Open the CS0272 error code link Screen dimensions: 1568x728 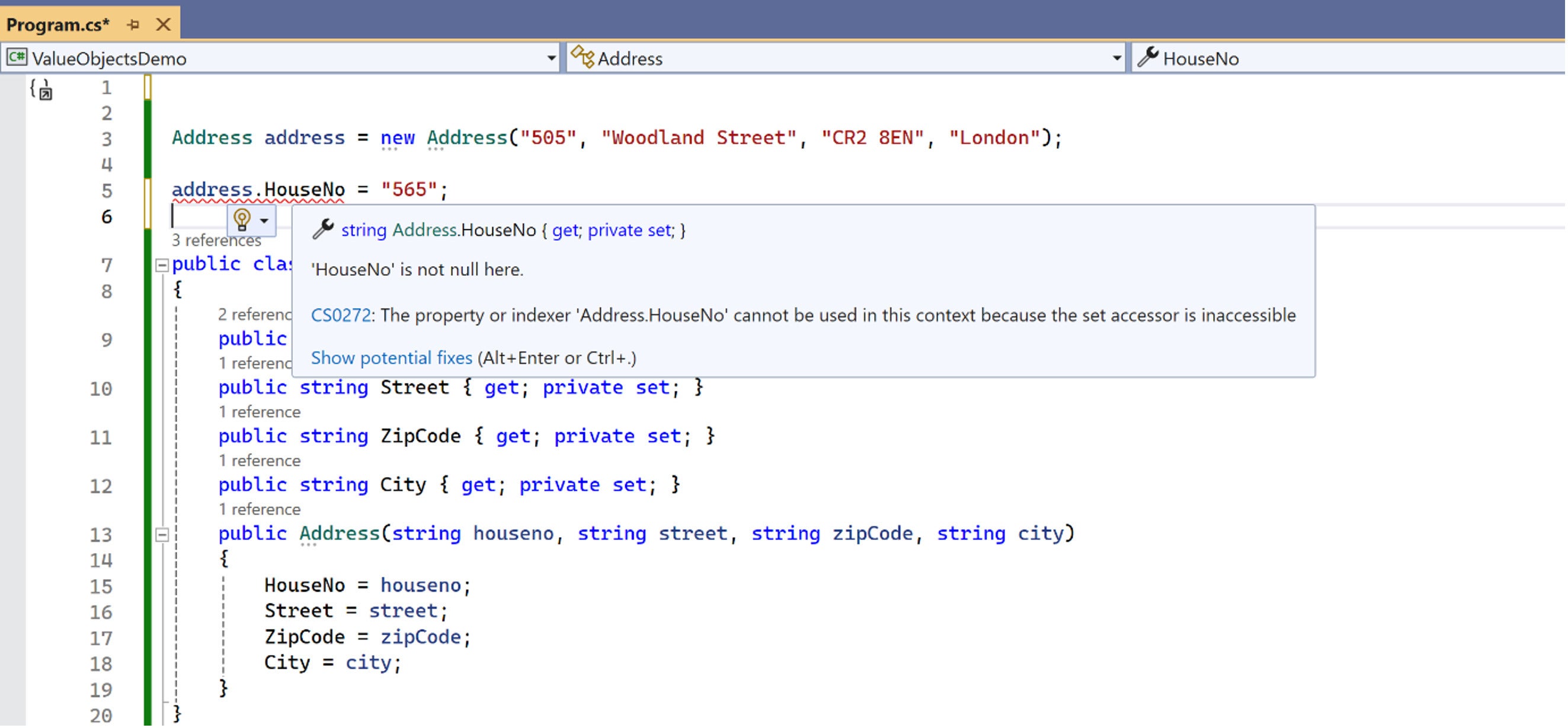(341, 316)
